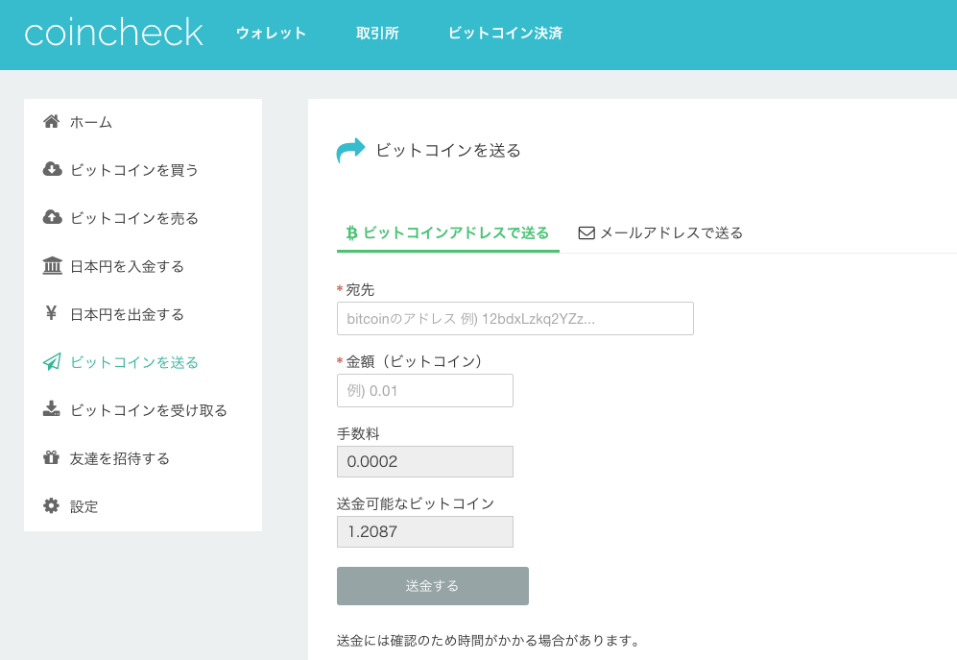Focus the 宛先 bitcoin address field
Image resolution: width=957 pixels, height=660 pixels.
pos(515,319)
